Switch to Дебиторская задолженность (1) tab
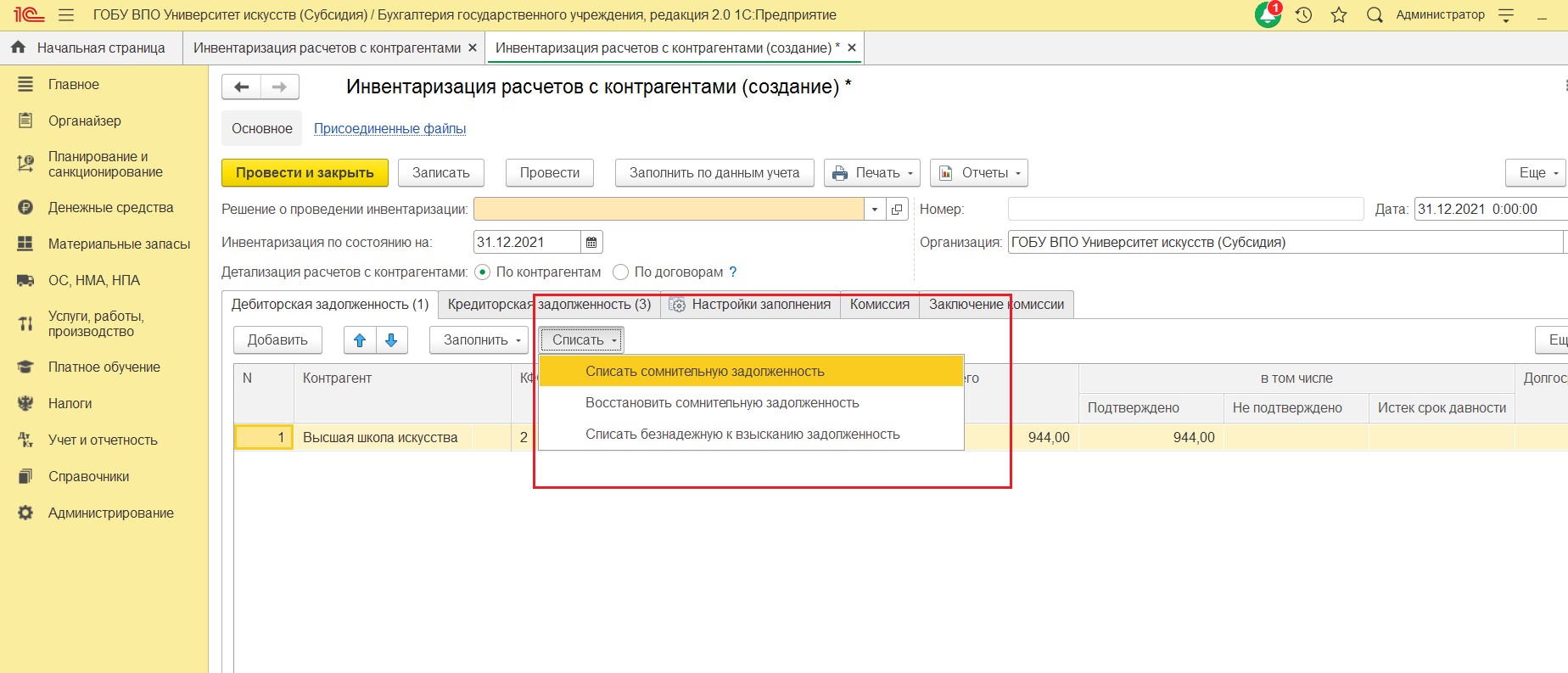The image size is (1568, 673). (330, 305)
